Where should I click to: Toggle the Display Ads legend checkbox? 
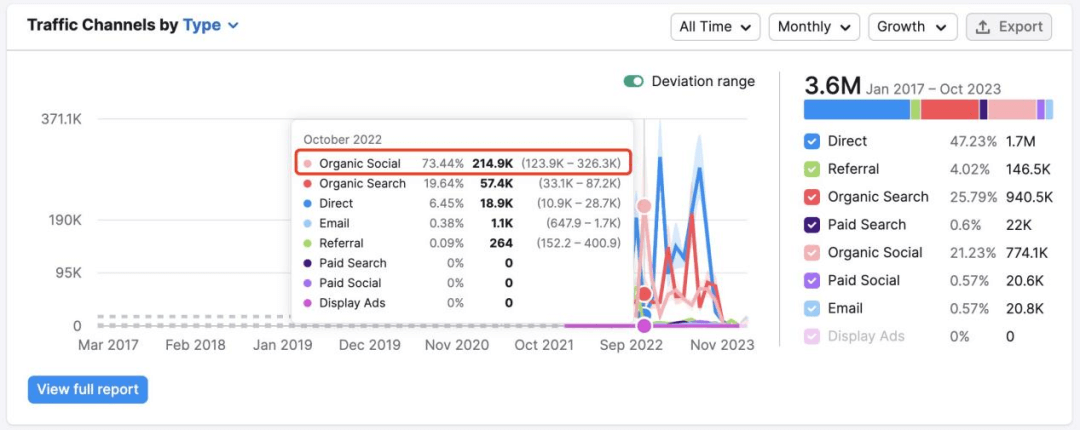[x=812, y=336]
